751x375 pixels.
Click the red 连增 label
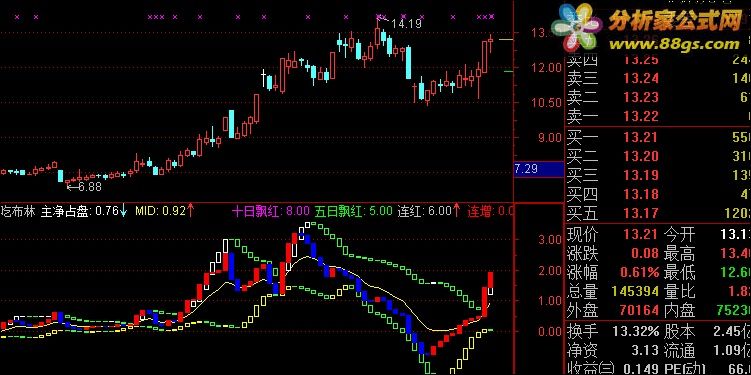coord(480,211)
